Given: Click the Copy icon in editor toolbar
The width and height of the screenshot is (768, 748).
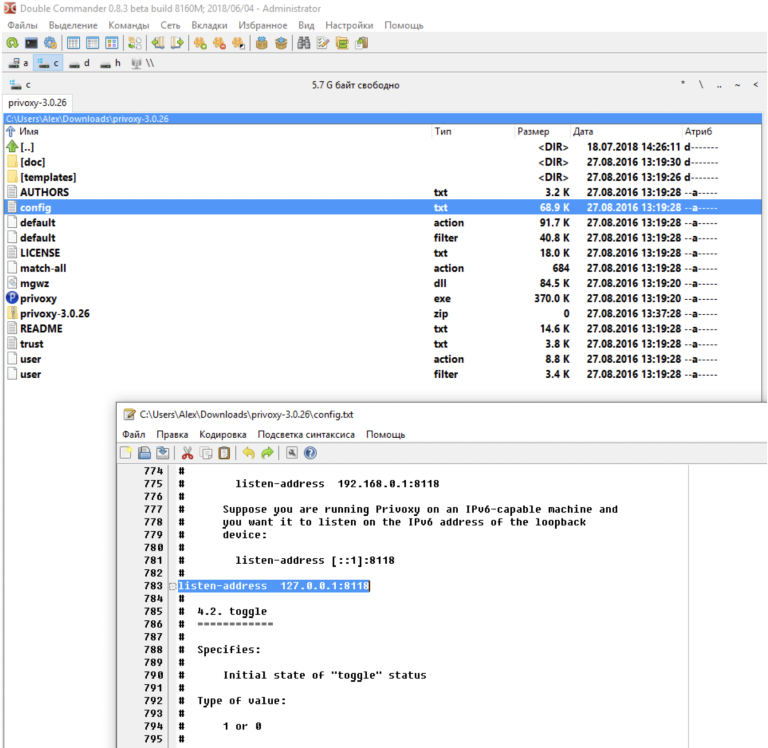Looking at the screenshot, I should click(x=206, y=453).
